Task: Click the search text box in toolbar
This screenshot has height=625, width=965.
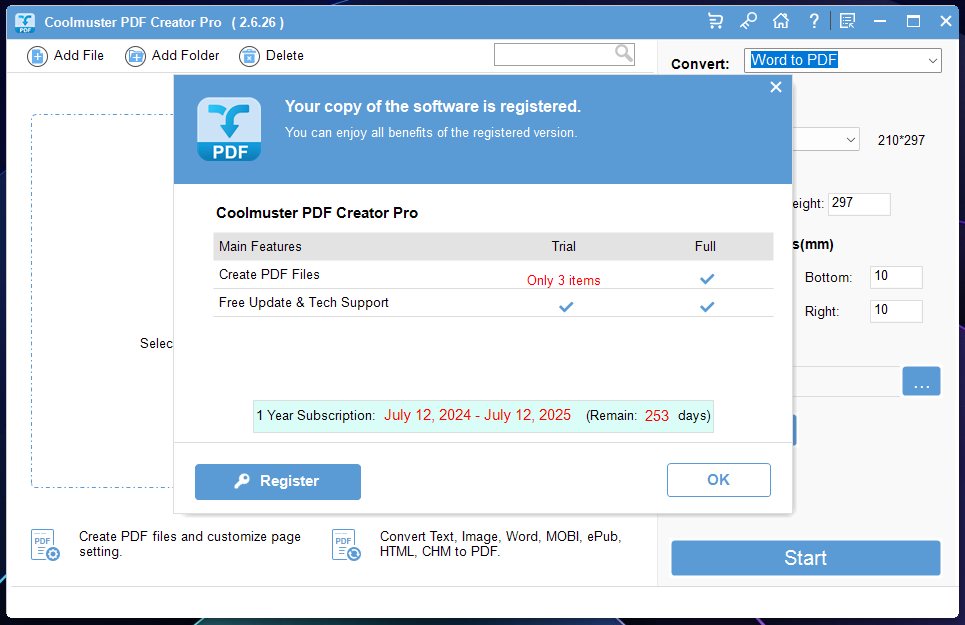Action: 555,54
